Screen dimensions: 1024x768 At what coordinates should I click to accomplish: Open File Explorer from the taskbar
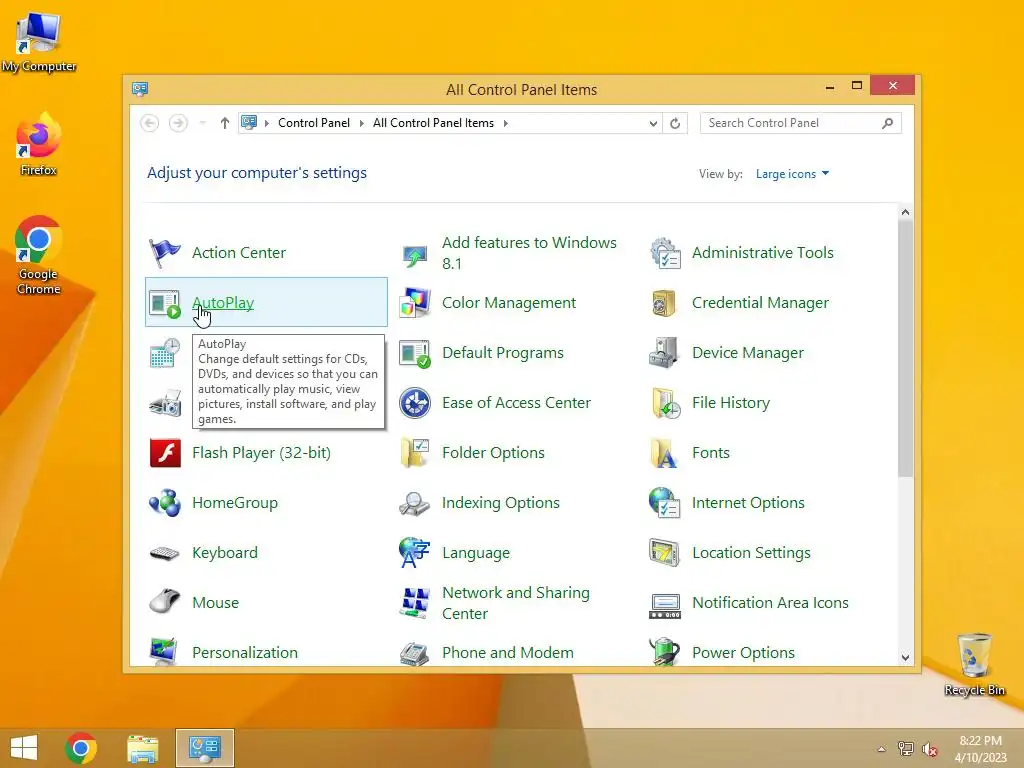pos(142,748)
